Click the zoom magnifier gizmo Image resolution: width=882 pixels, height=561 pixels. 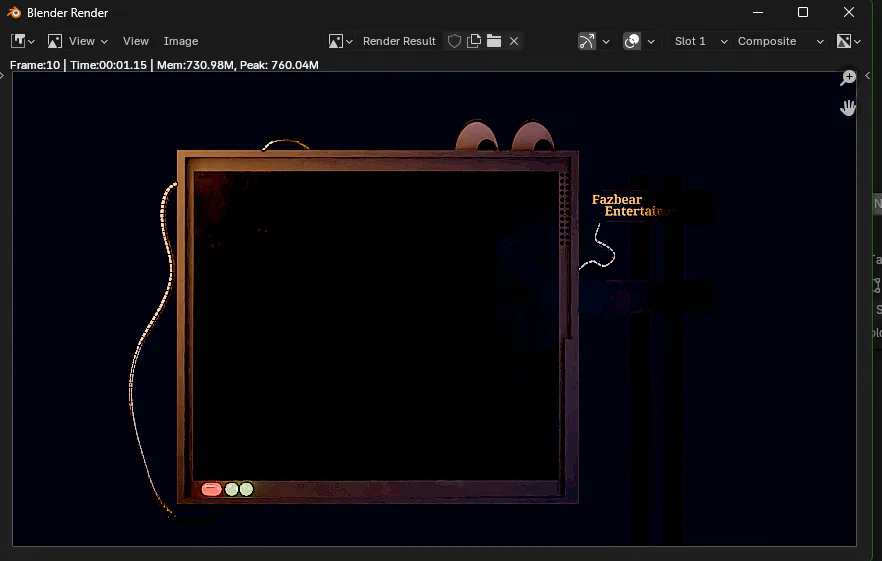point(848,78)
